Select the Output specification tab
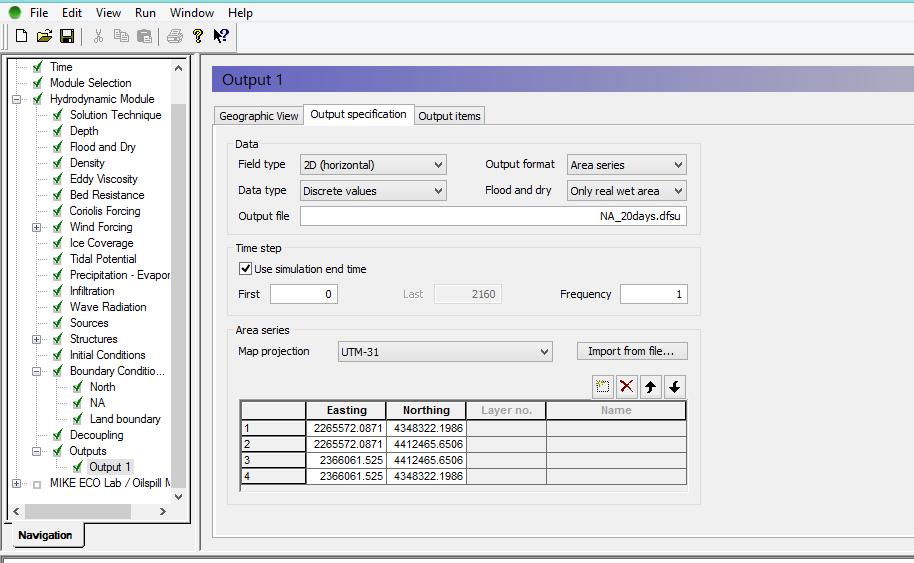The image size is (914, 563). click(x=358, y=114)
